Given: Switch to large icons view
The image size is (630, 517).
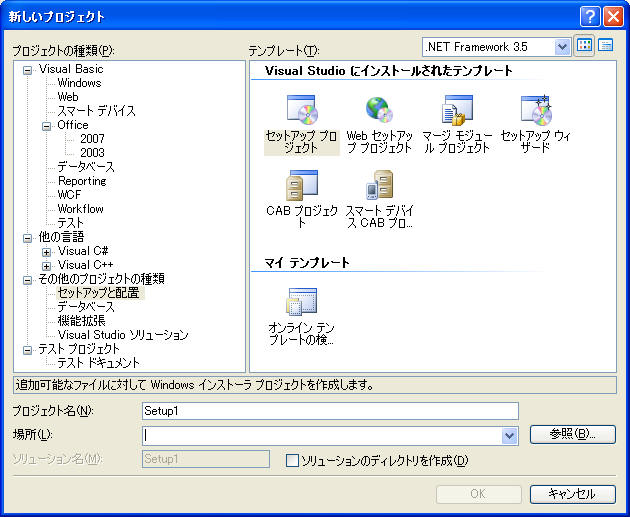Looking at the screenshot, I should coord(584,46).
